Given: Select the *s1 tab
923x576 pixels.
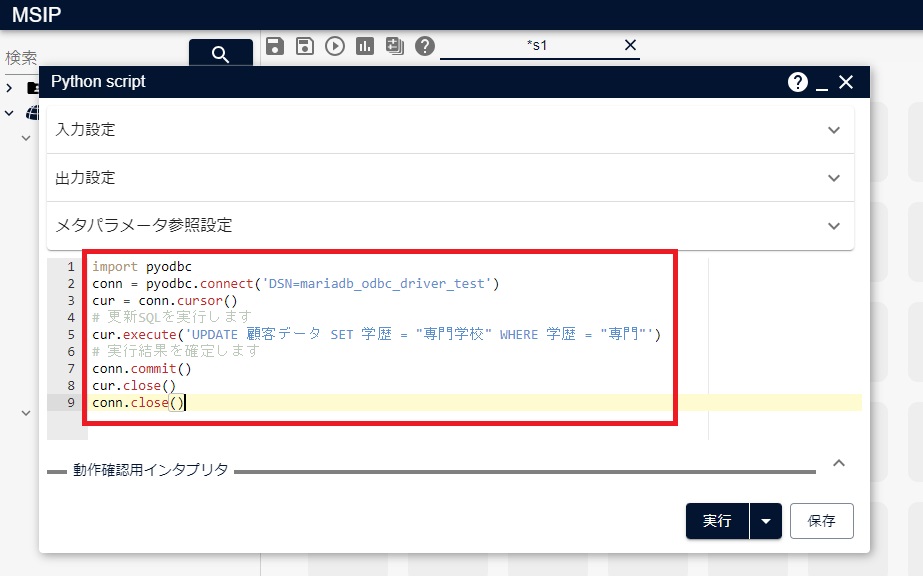Looking at the screenshot, I should point(537,45).
